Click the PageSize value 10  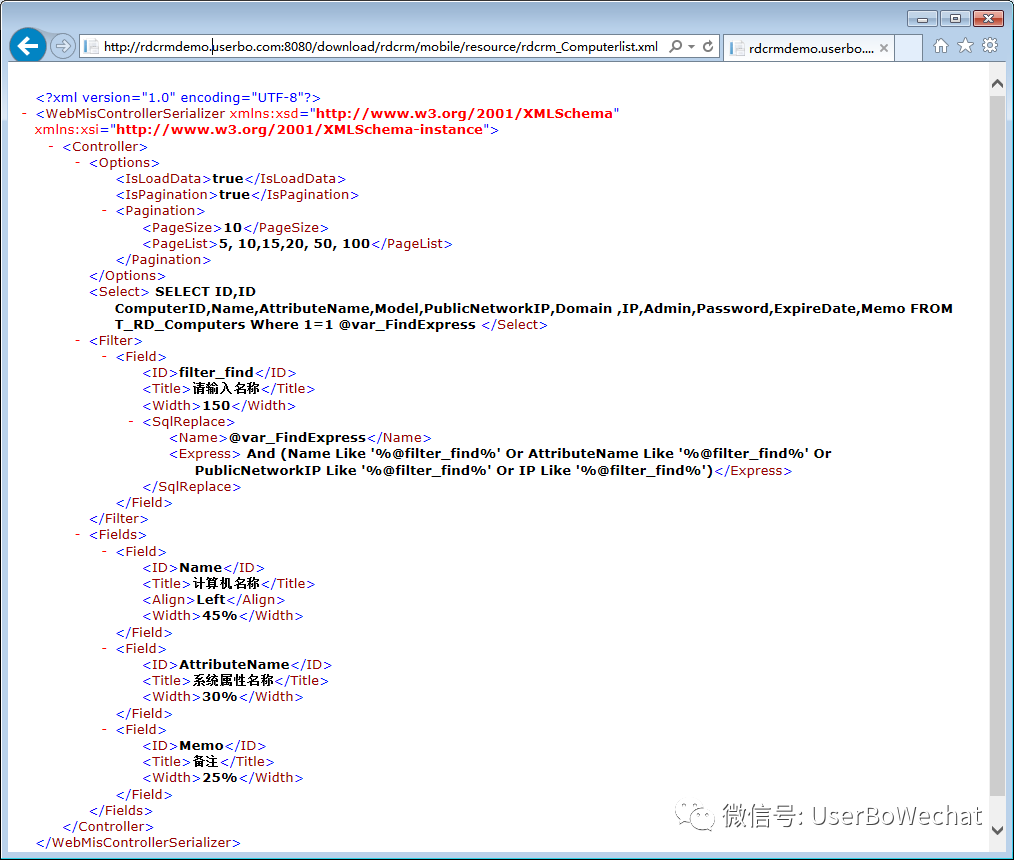[232, 228]
